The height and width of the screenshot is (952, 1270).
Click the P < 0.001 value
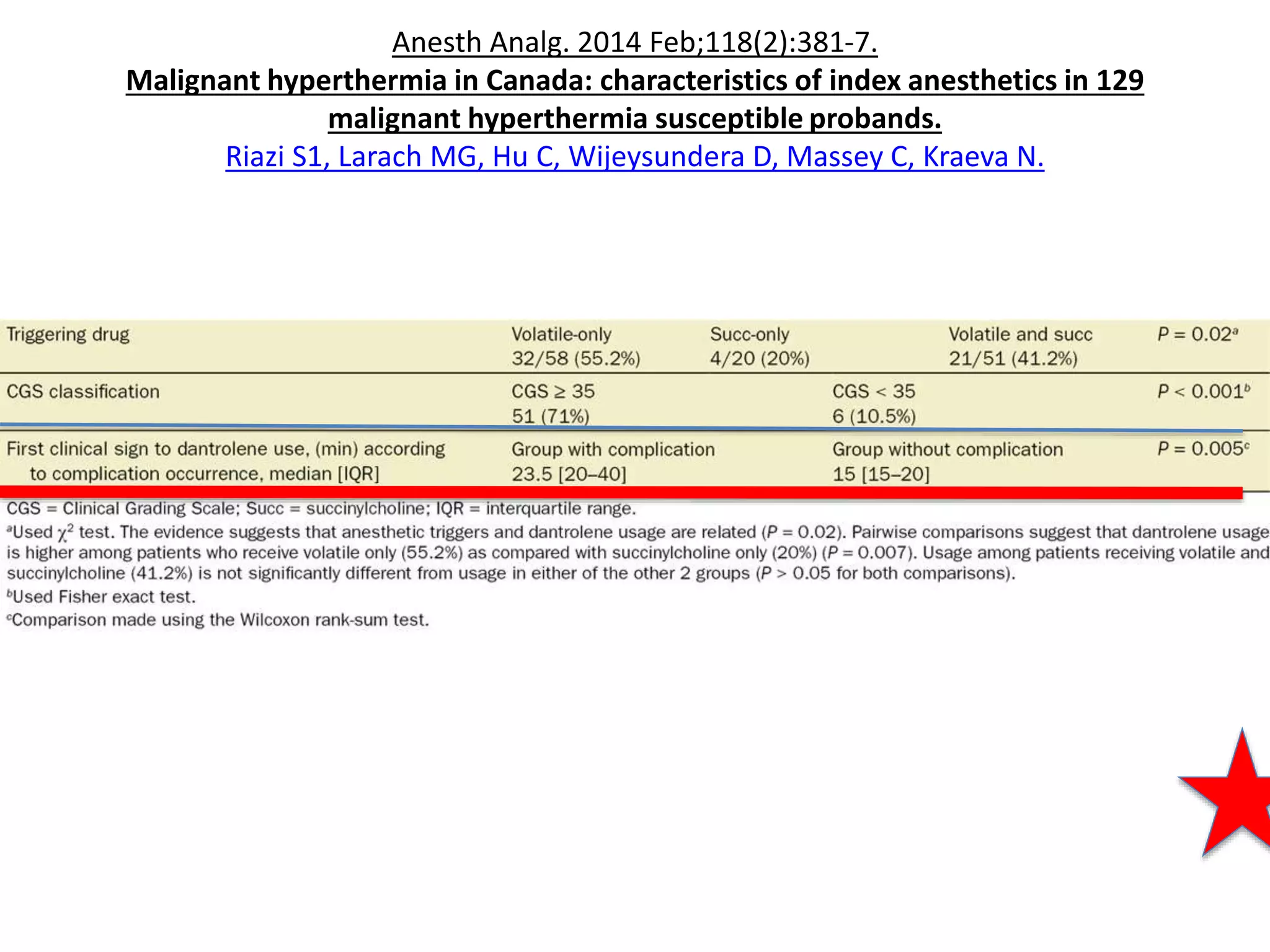coord(1203,392)
